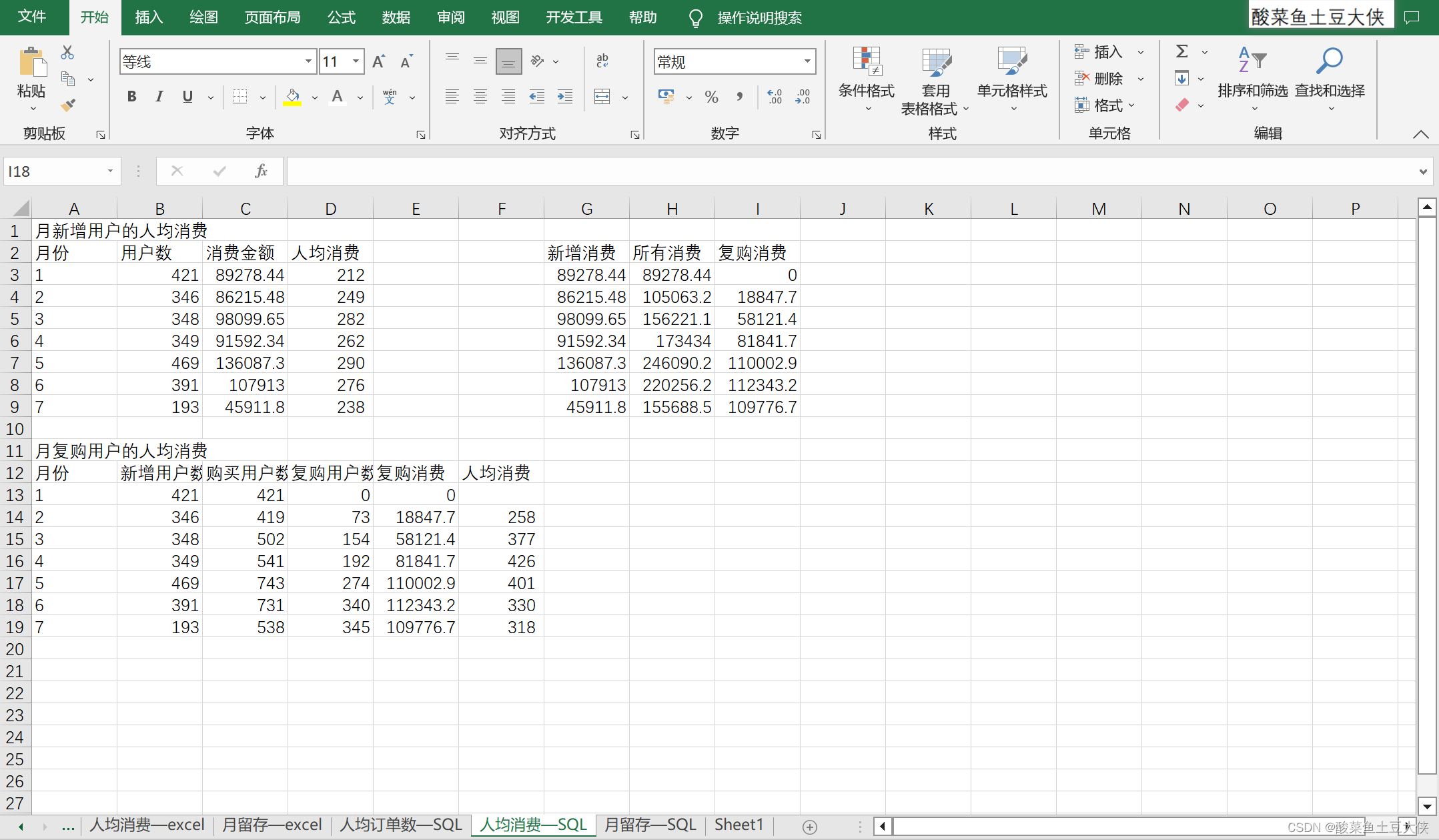Click the AutoSum sigma icon
The image size is (1439, 840).
coord(1182,51)
